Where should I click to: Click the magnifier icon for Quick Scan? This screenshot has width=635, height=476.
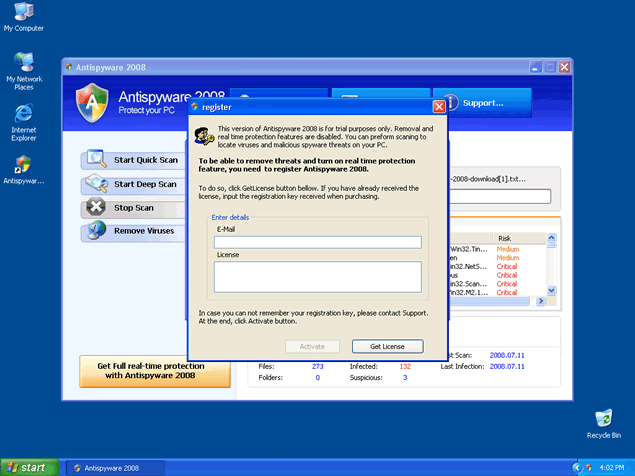coord(96,159)
